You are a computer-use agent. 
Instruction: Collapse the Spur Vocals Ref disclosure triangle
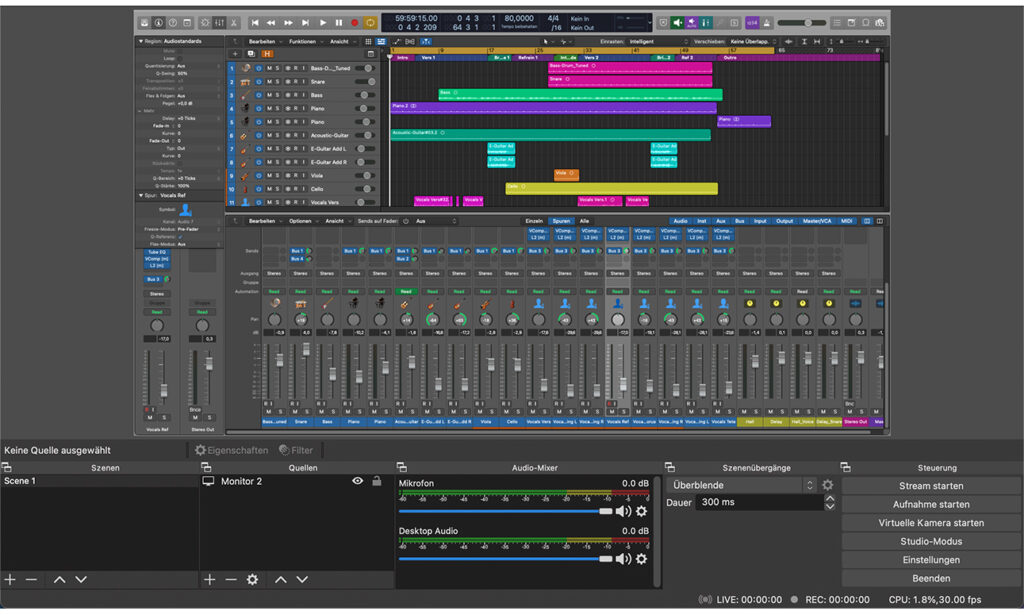pyautogui.click(x=140, y=195)
